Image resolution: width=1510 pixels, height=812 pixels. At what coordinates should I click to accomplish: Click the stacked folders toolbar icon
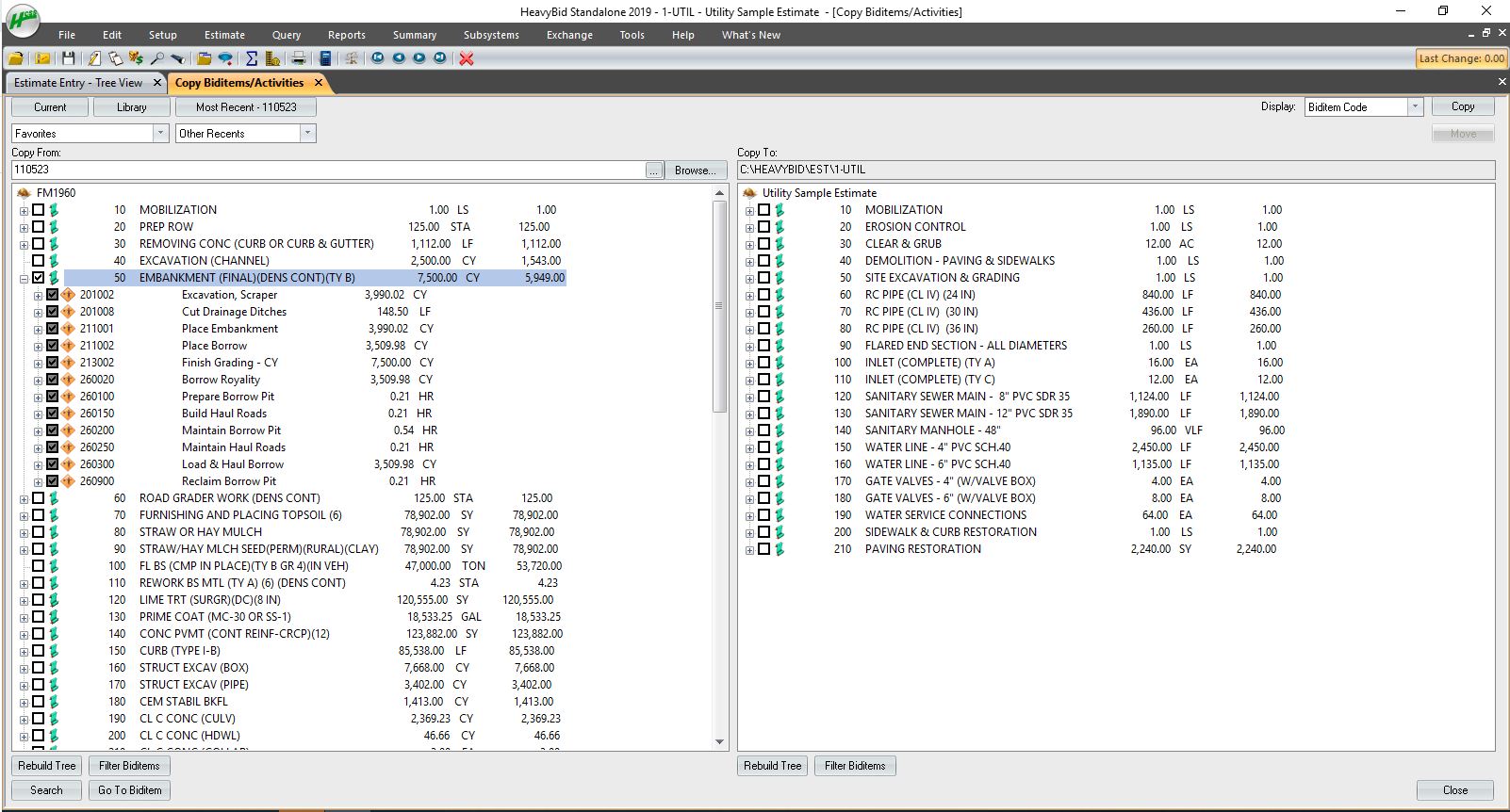[205, 58]
